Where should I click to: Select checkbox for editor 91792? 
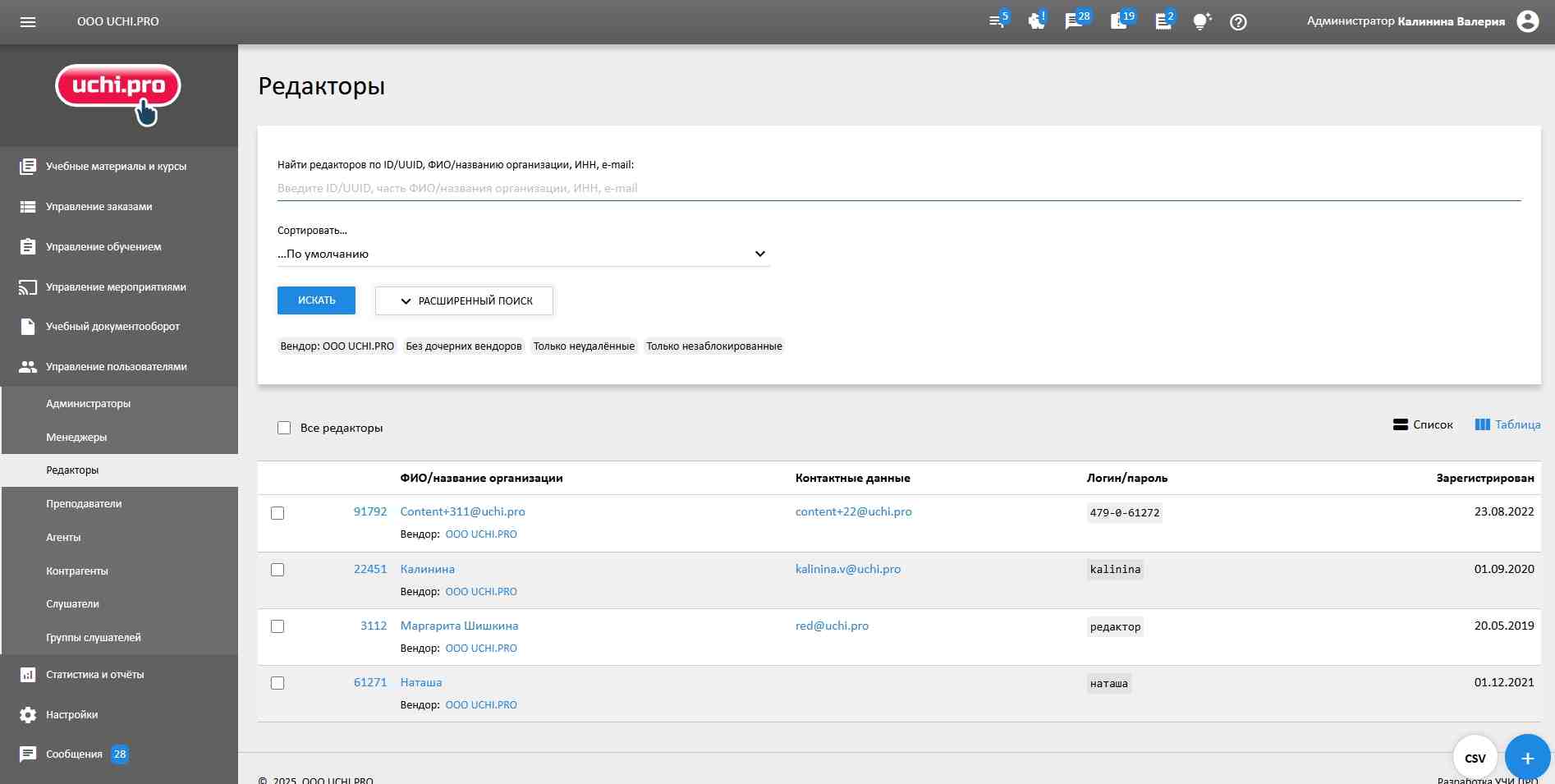(278, 513)
